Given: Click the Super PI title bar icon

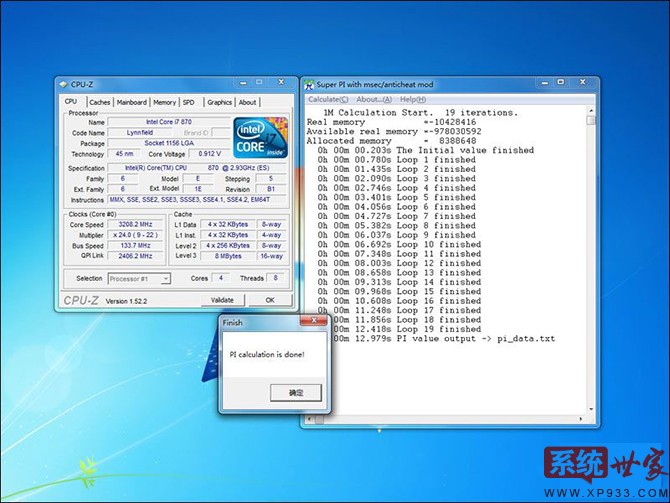Looking at the screenshot, I should point(309,86).
